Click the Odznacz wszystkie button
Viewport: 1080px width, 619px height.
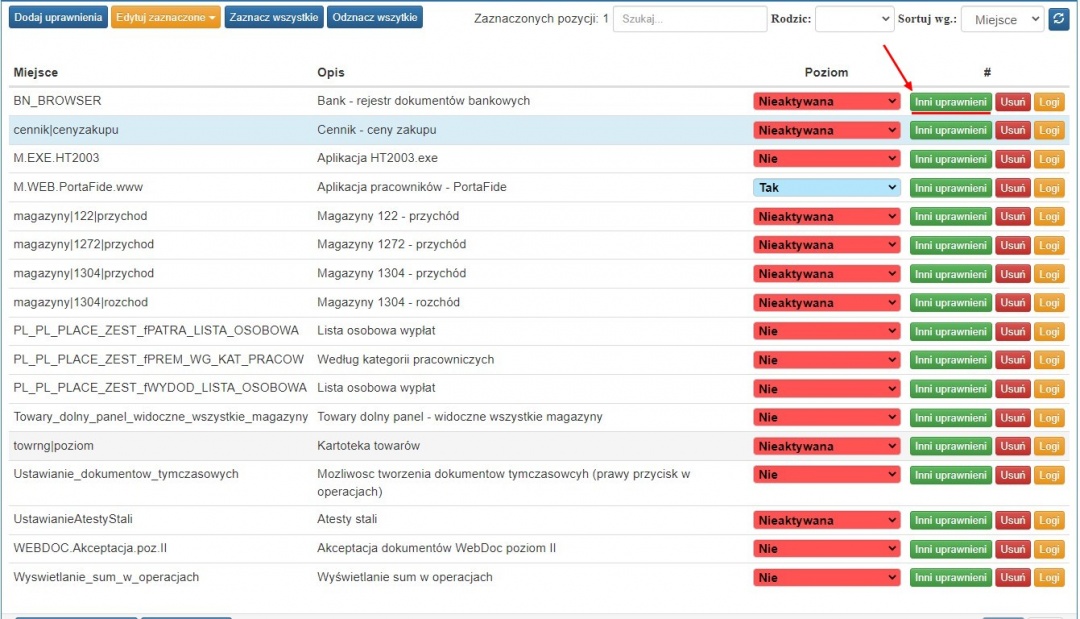click(x=375, y=17)
